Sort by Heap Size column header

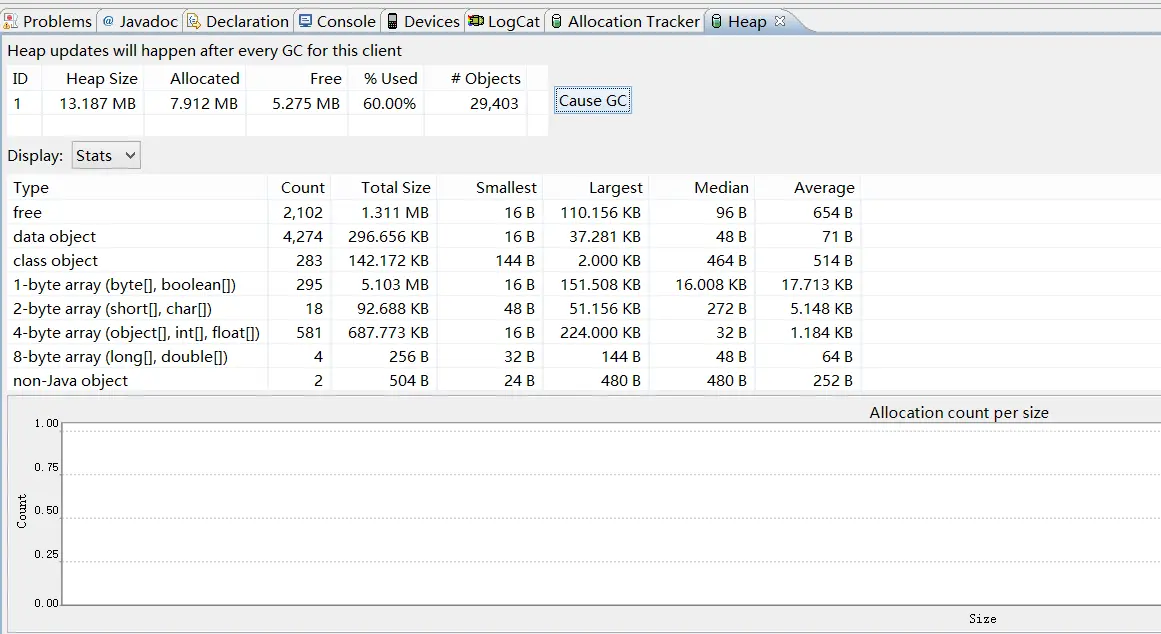point(93,79)
